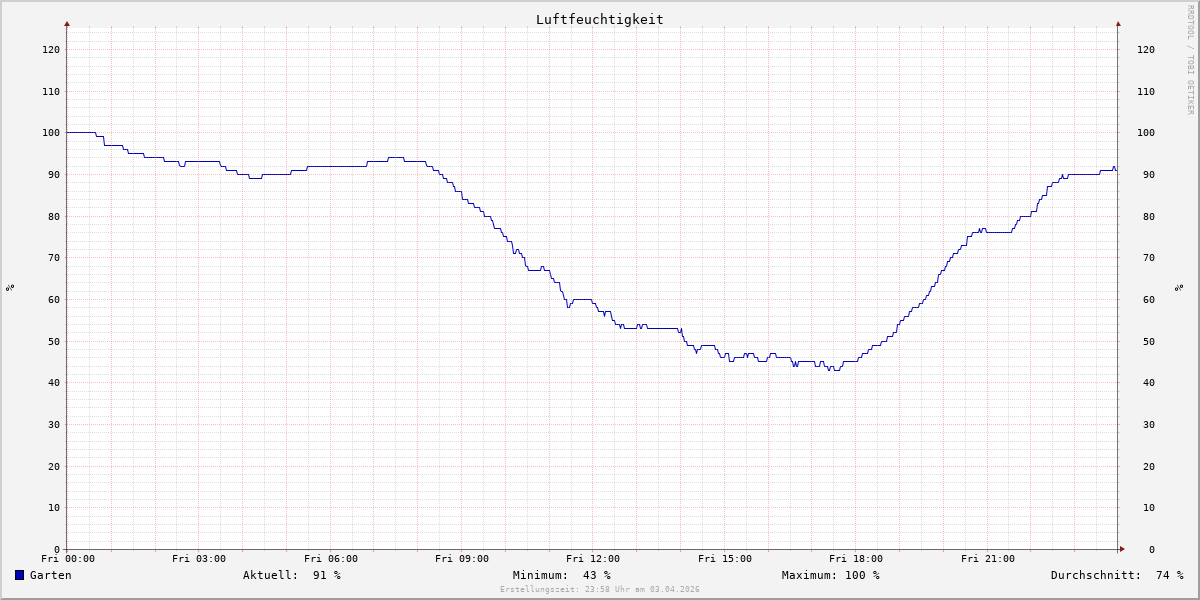
Task: Click the Fri 21:00 time label
Action: pos(988,559)
